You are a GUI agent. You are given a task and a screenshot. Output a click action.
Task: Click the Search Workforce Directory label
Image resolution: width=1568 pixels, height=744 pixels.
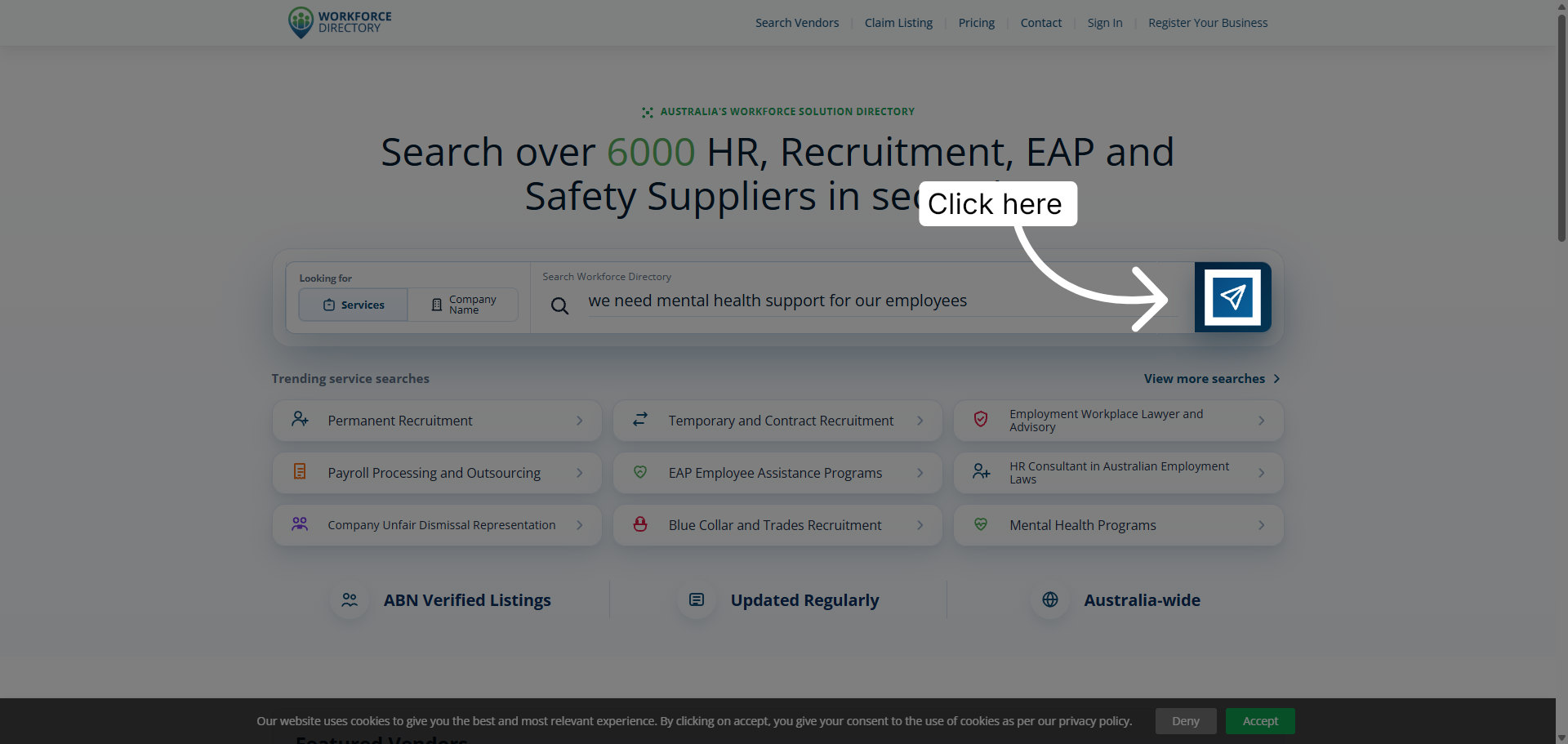(607, 277)
